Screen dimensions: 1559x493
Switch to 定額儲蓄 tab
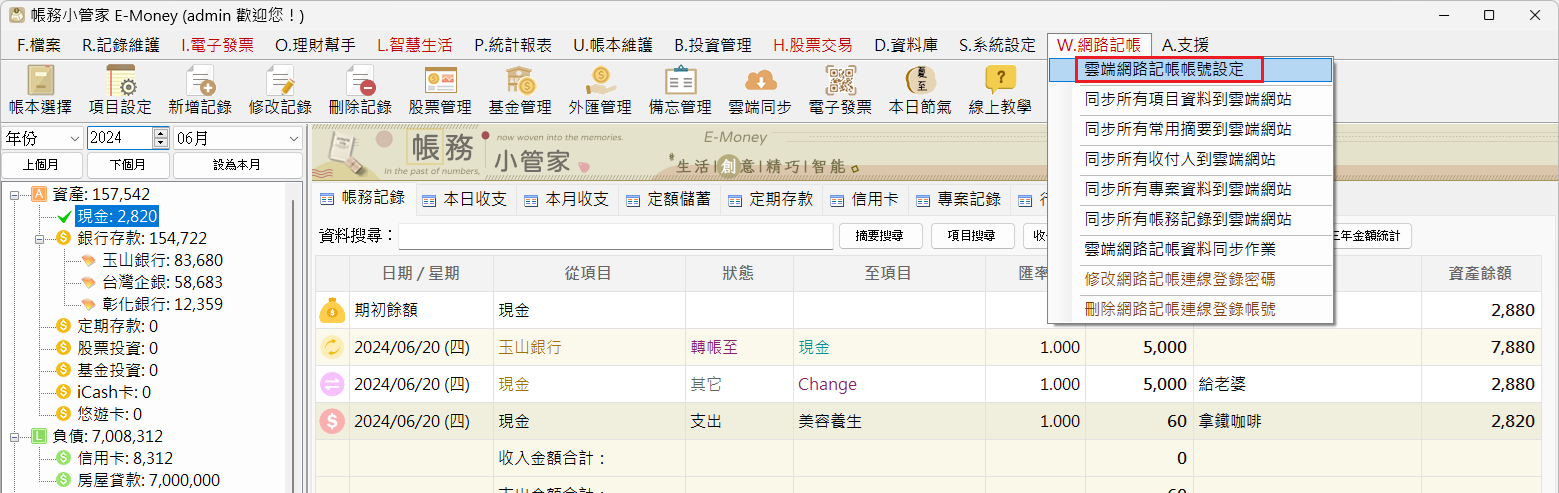click(669, 199)
